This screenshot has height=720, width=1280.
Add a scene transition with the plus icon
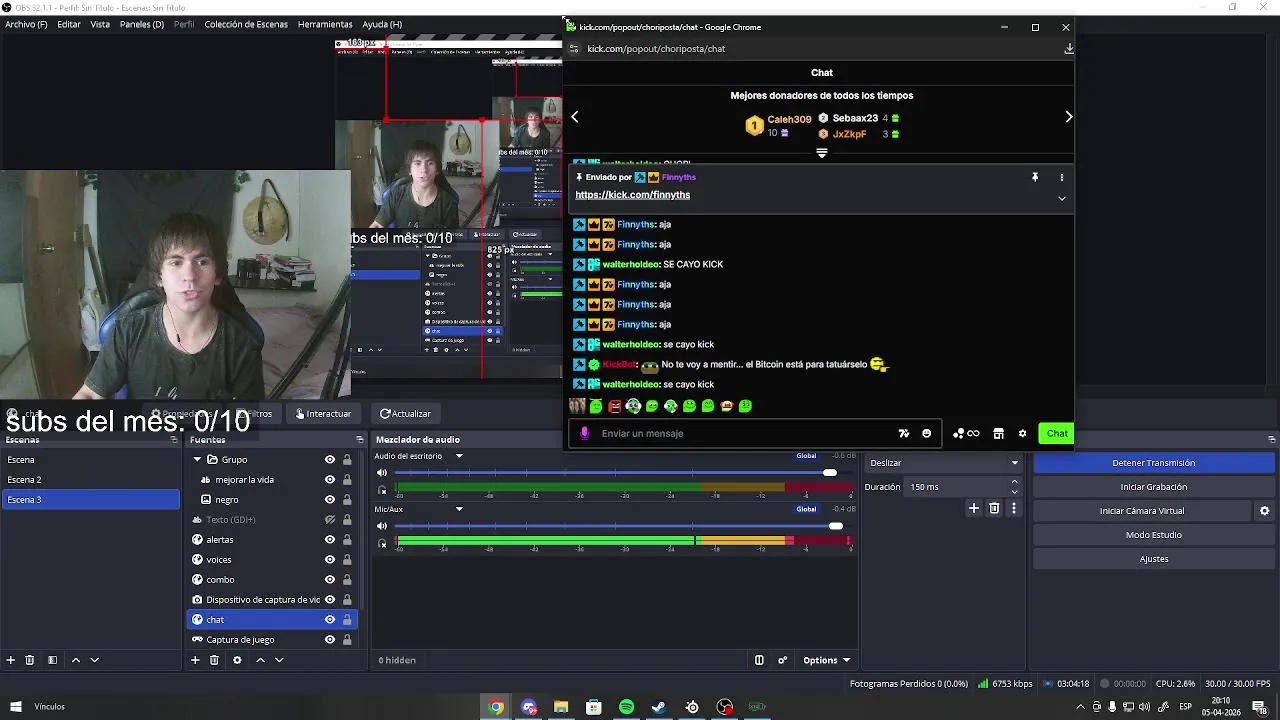[x=973, y=508]
